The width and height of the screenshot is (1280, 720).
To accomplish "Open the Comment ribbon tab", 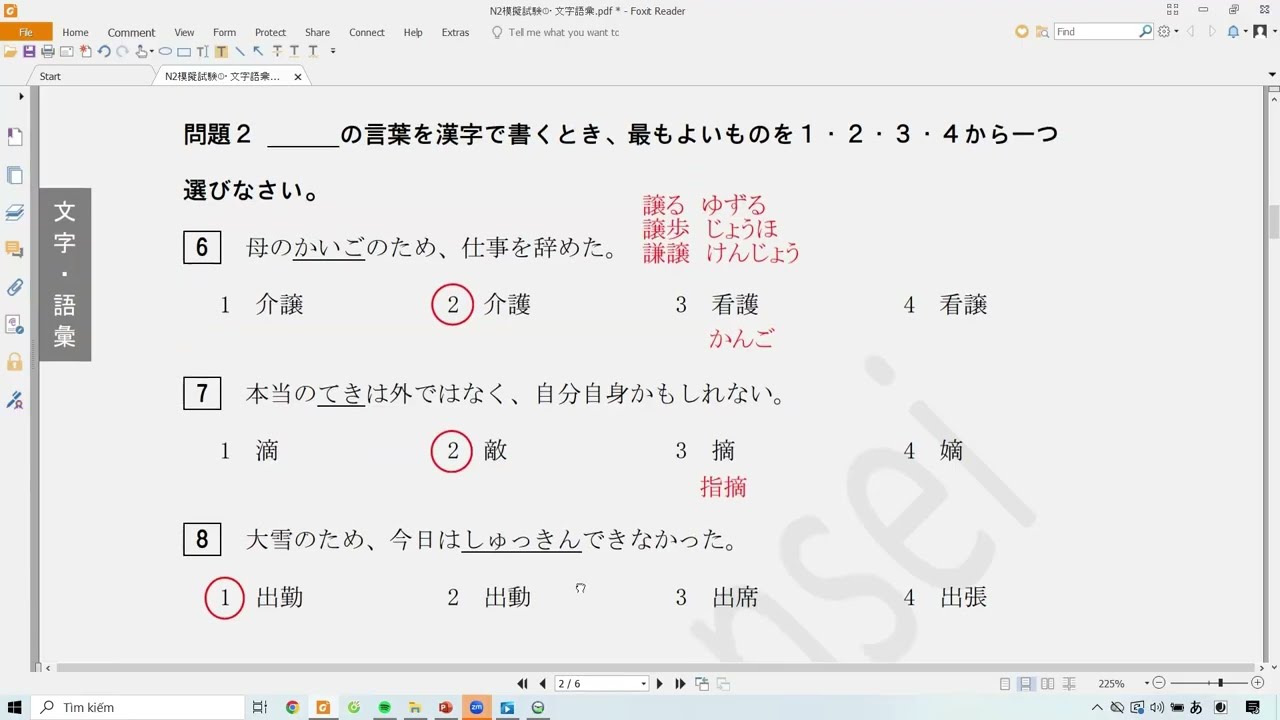I will click(x=131, y=32).
